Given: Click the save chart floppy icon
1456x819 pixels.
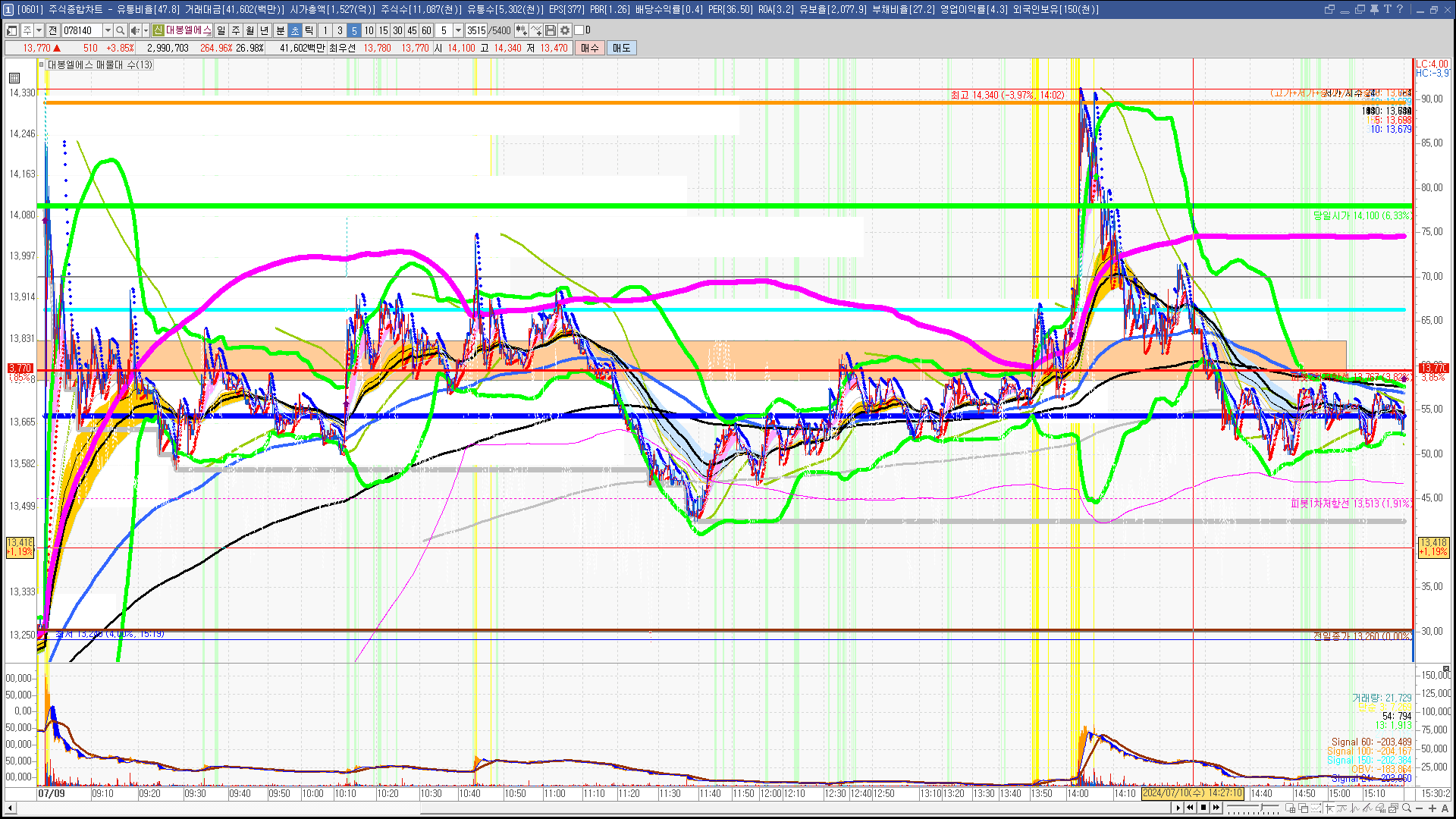Looking at the screenshot, I should click(551, 30).
